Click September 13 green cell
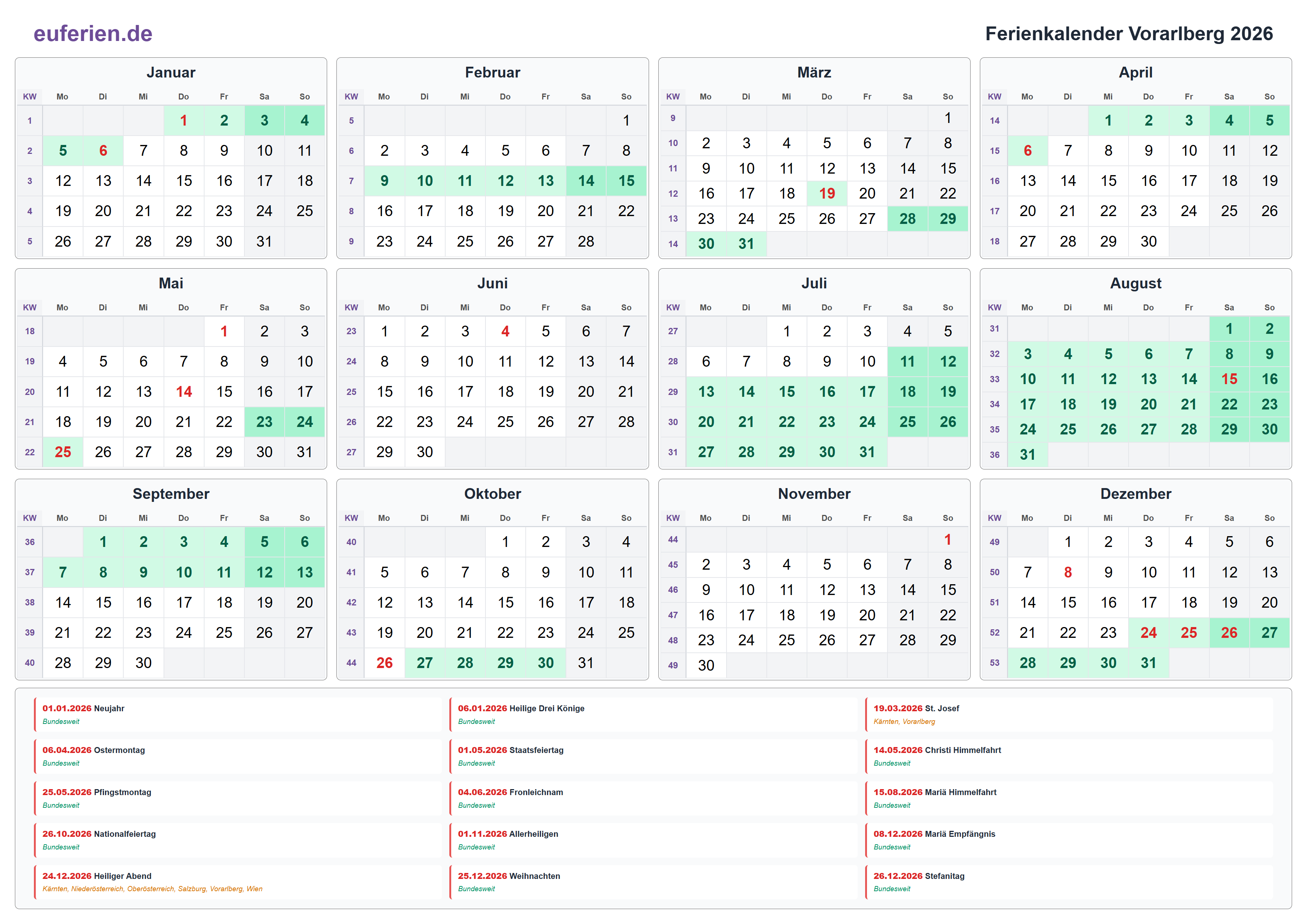The width and height of the screenshot is (1307, 924). click(304, 572)
